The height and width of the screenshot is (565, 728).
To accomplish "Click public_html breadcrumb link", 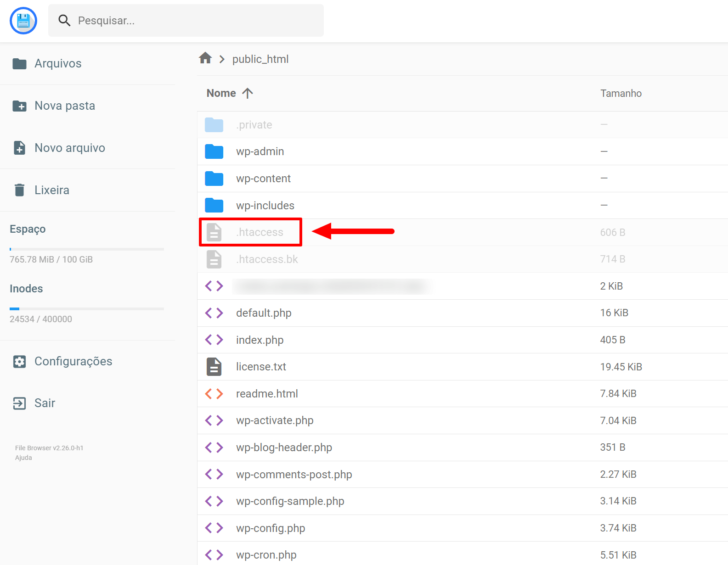I will (x=260, y=59).
